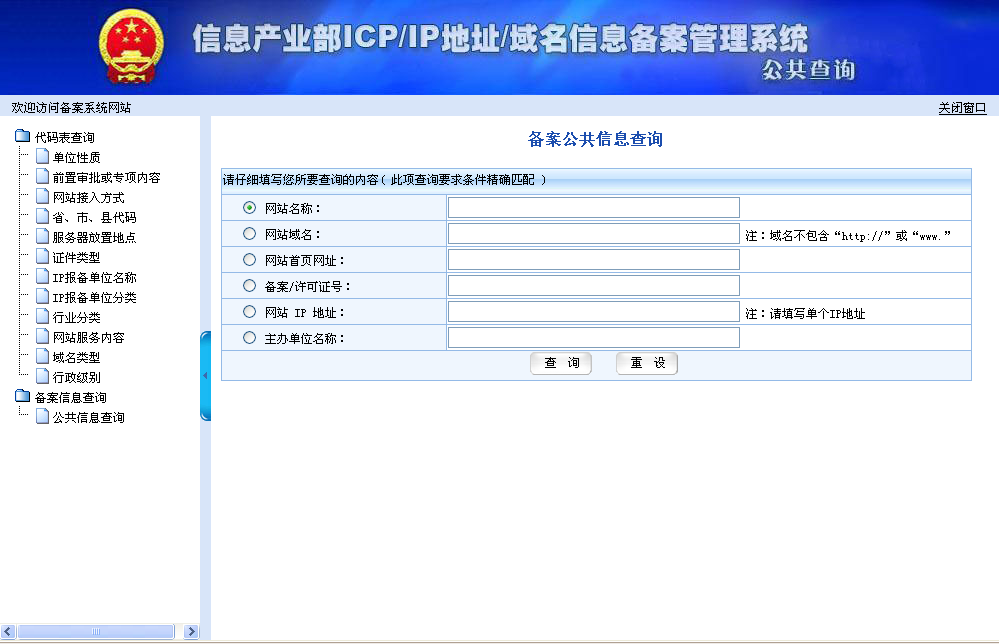
Task: Click the document icon beside 行业分类
Action: point(43,317)
